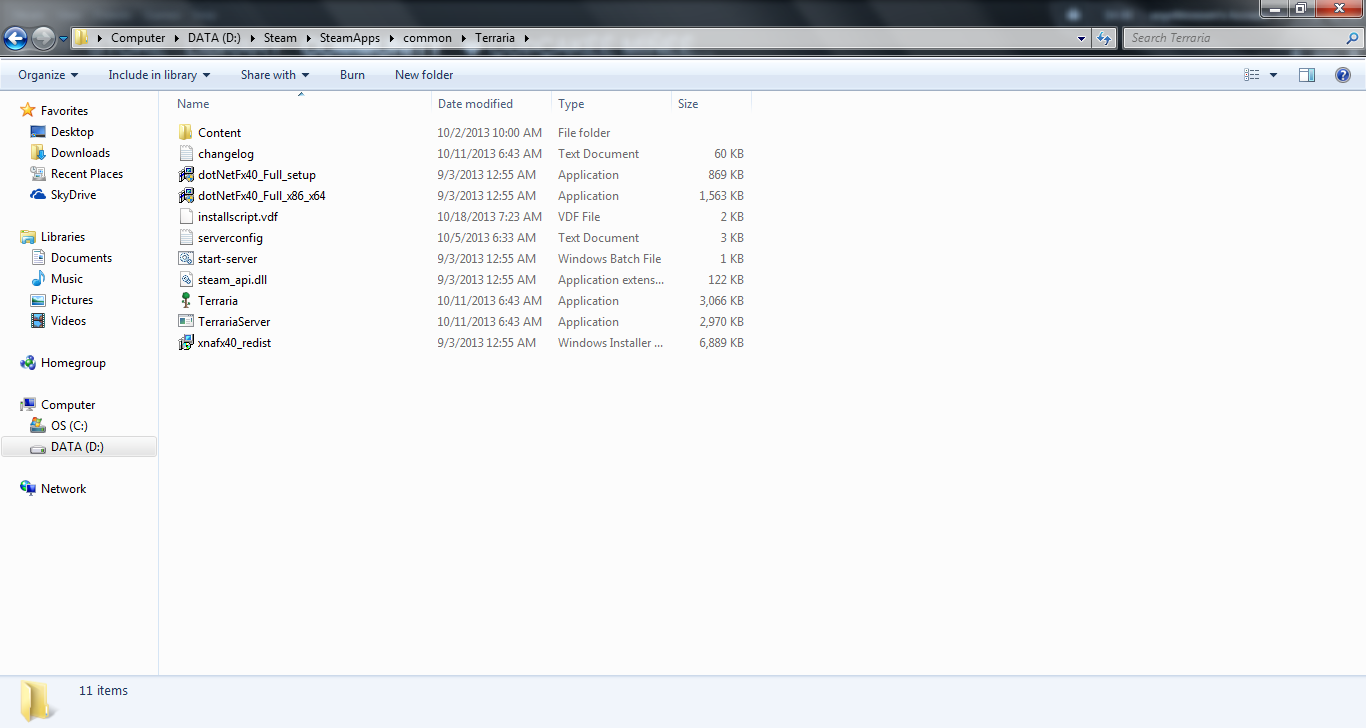The width and height of the screenshot is (1366, 728).
Task: Click the Windows Batch File type cell
Action: coord(609,259)
